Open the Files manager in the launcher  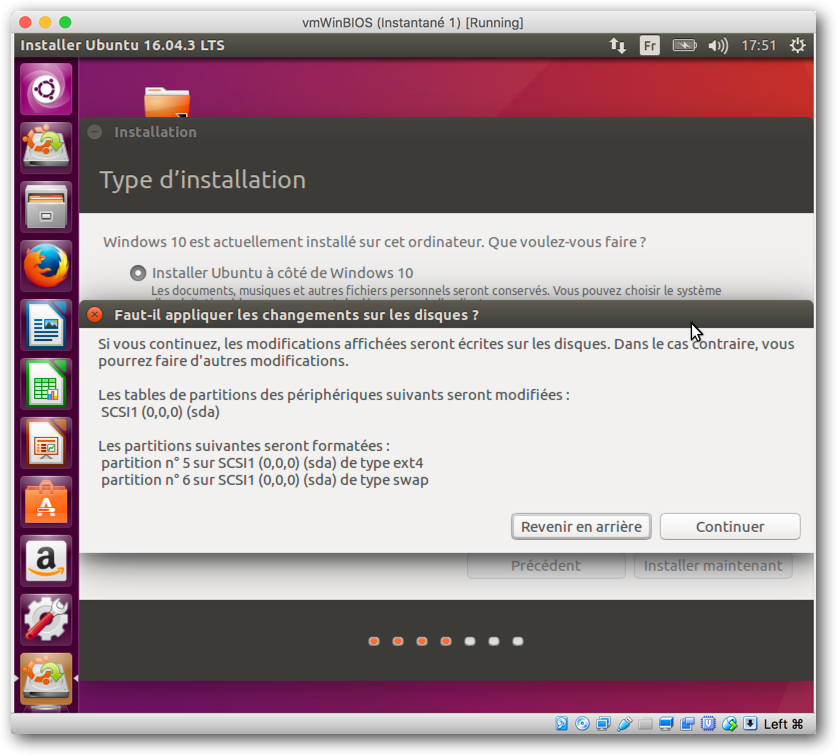click(46, 207)
